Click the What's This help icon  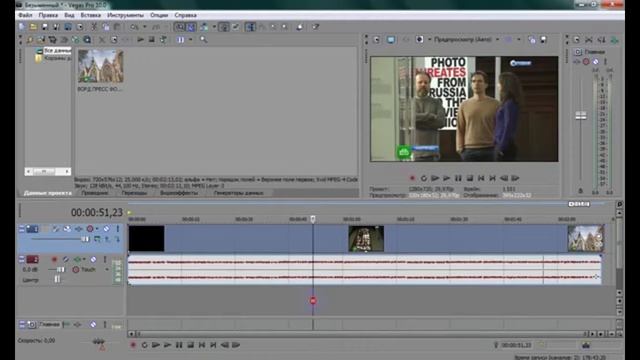[316, 27]
